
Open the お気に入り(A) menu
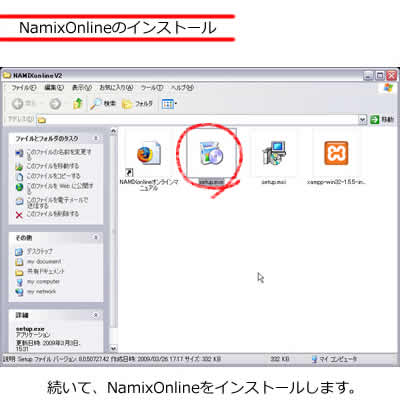point(116,88)
